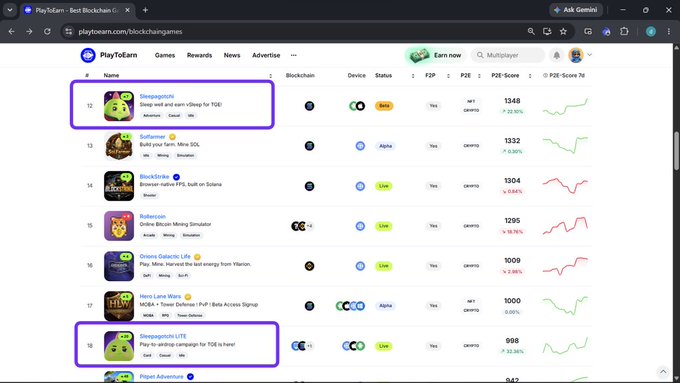Screen dimensions: 680x383
Task: Click the Beta status badge for Sleepagotchi
Action: (x=384, y=106)
